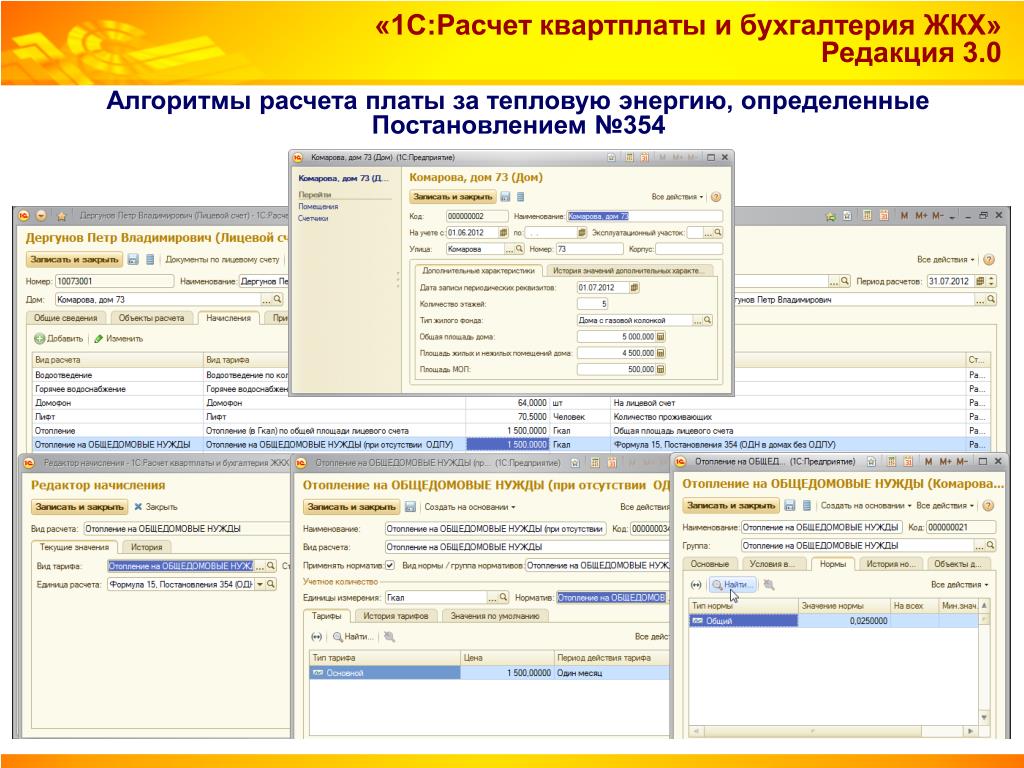Click Записать и закрыть in Комарова, дом 73 window
This screenshot has width=1024, height=768.
(x=453, y=197)
